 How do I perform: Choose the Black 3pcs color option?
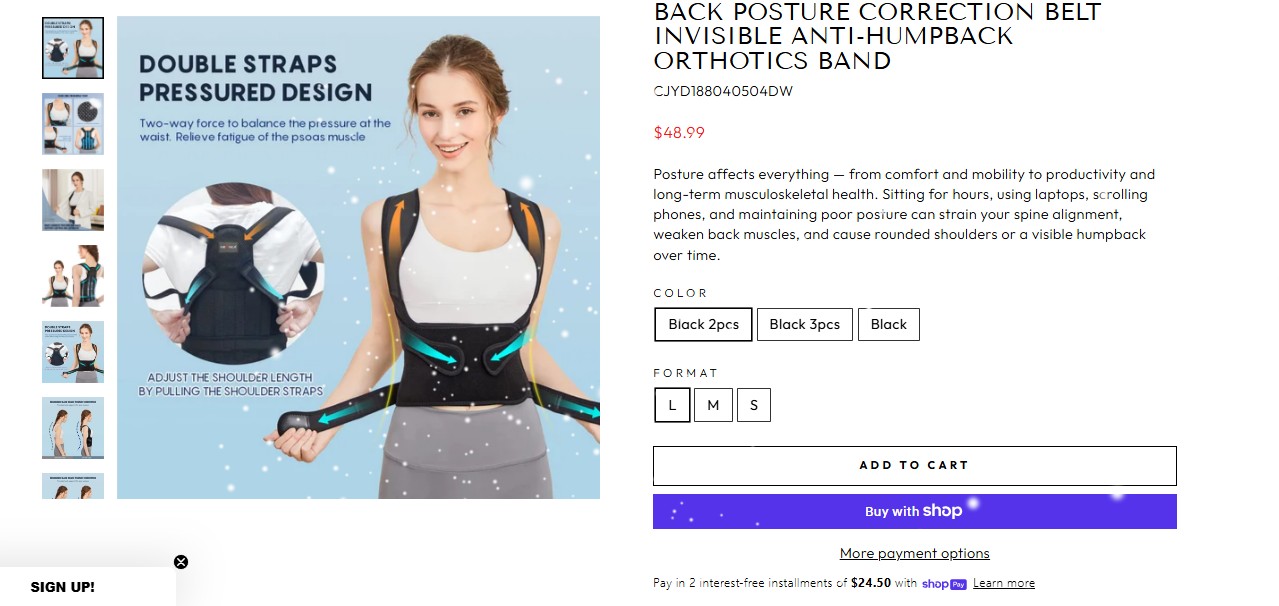(805, 324)
